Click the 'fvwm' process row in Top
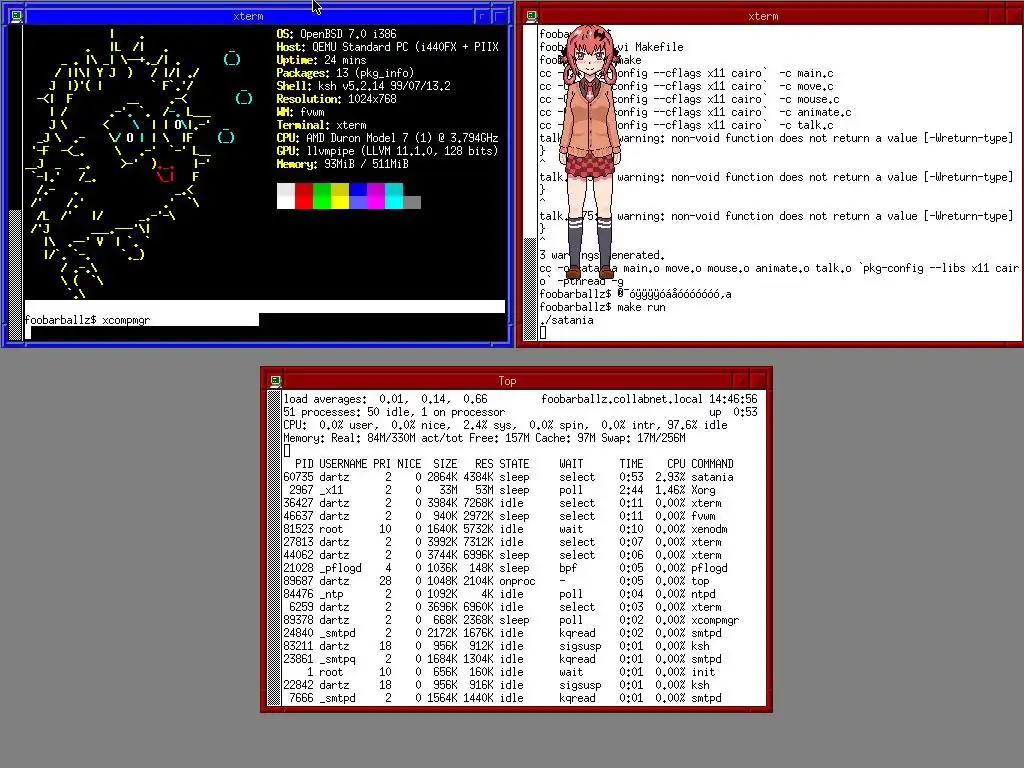 pyautogui.click(x=500, y=516)
